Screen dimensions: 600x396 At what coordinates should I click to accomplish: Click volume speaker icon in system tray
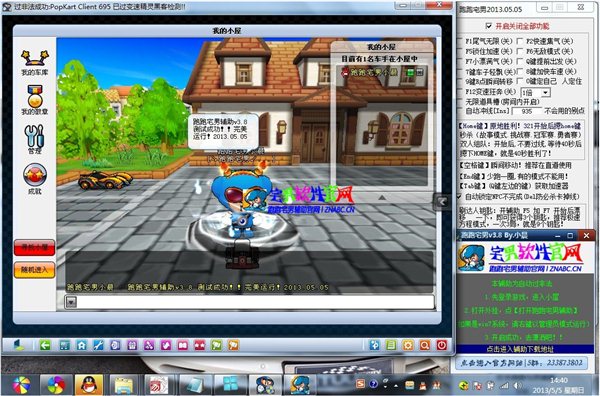(517, 386)
